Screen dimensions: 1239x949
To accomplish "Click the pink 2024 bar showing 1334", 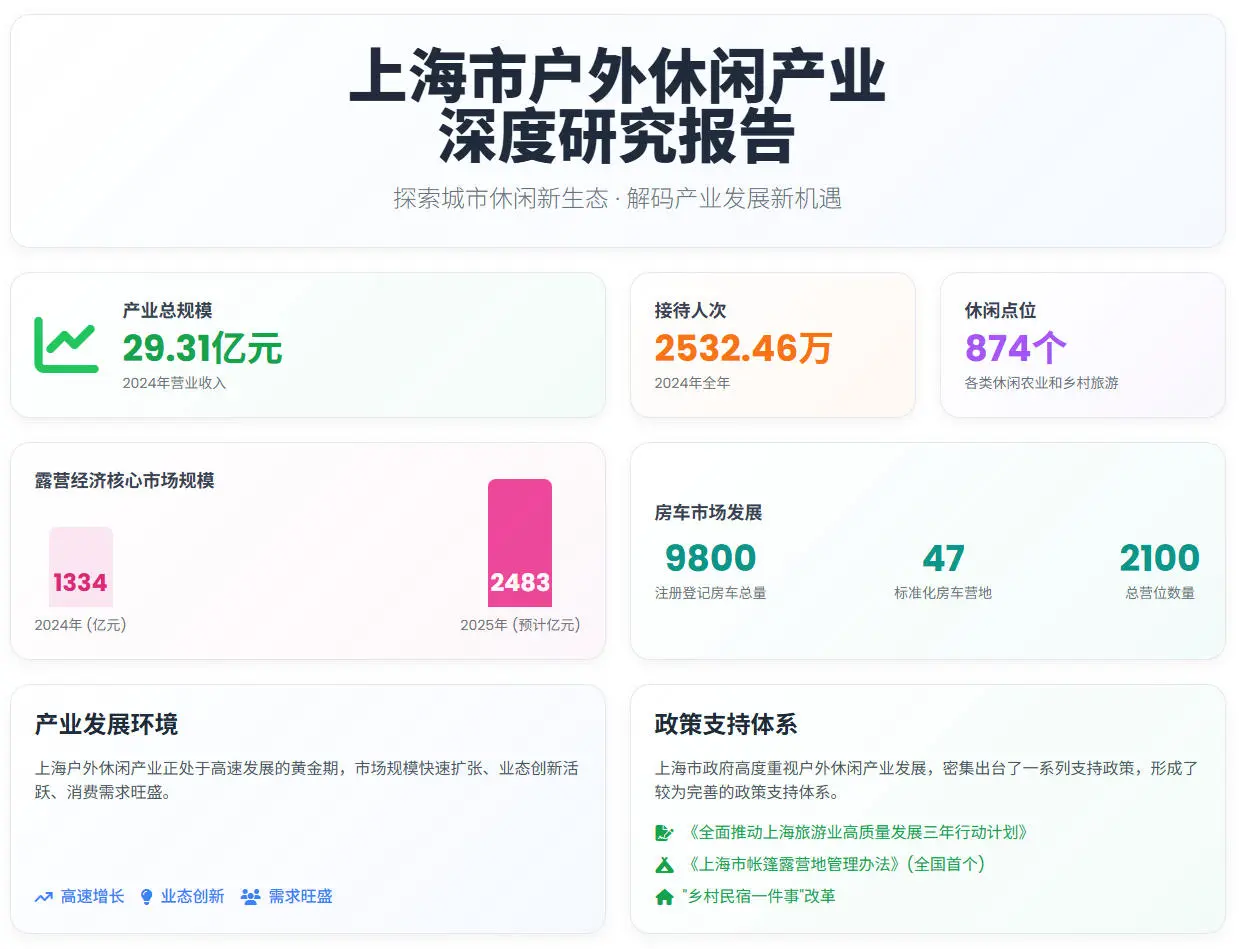I will point(80,567).
